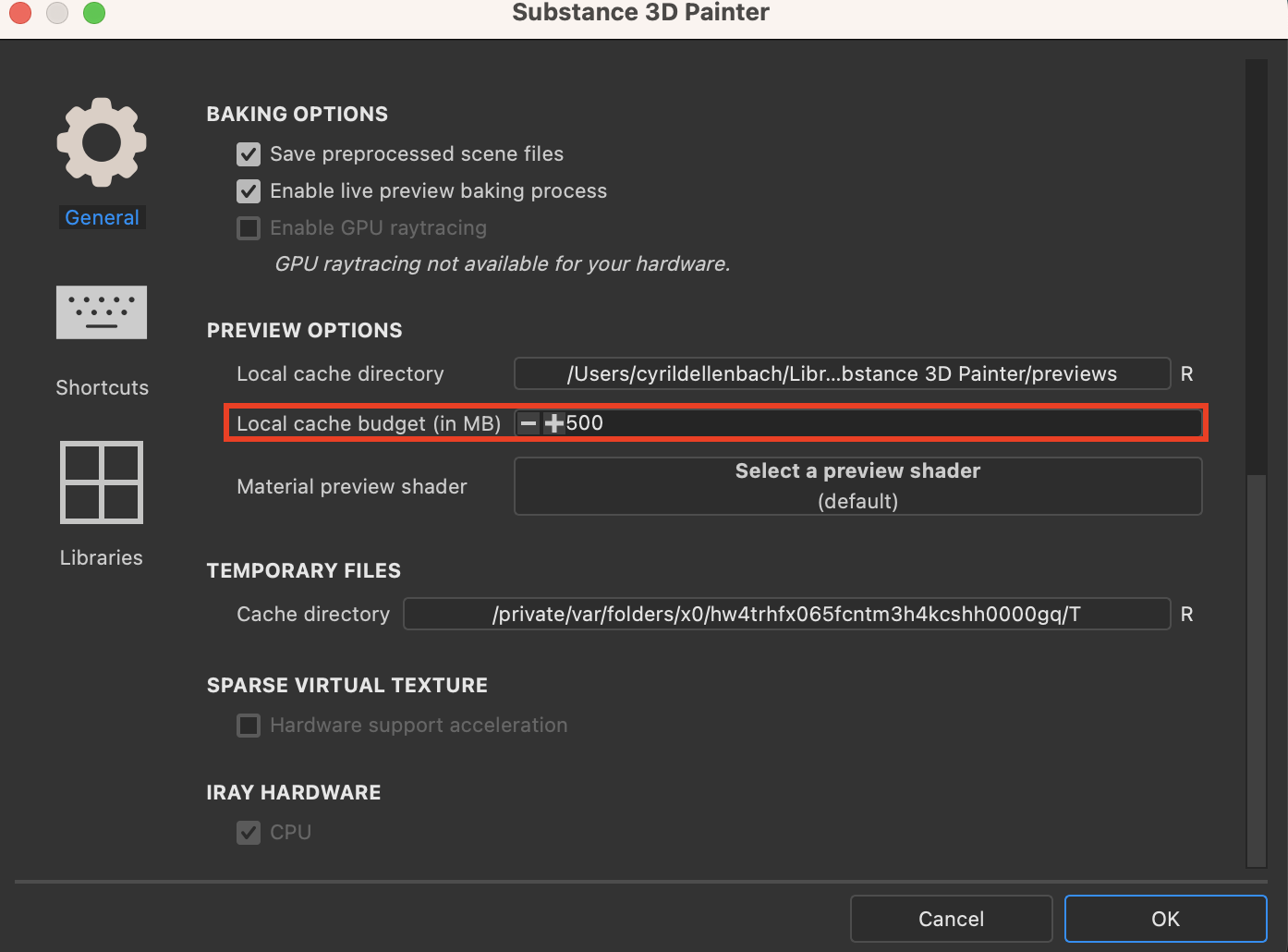This screenshot has height=952, width=1288.
Task: Toggle Hardware support acceleration checkbox
Action: pyautogui.click(x=248, y=726)
